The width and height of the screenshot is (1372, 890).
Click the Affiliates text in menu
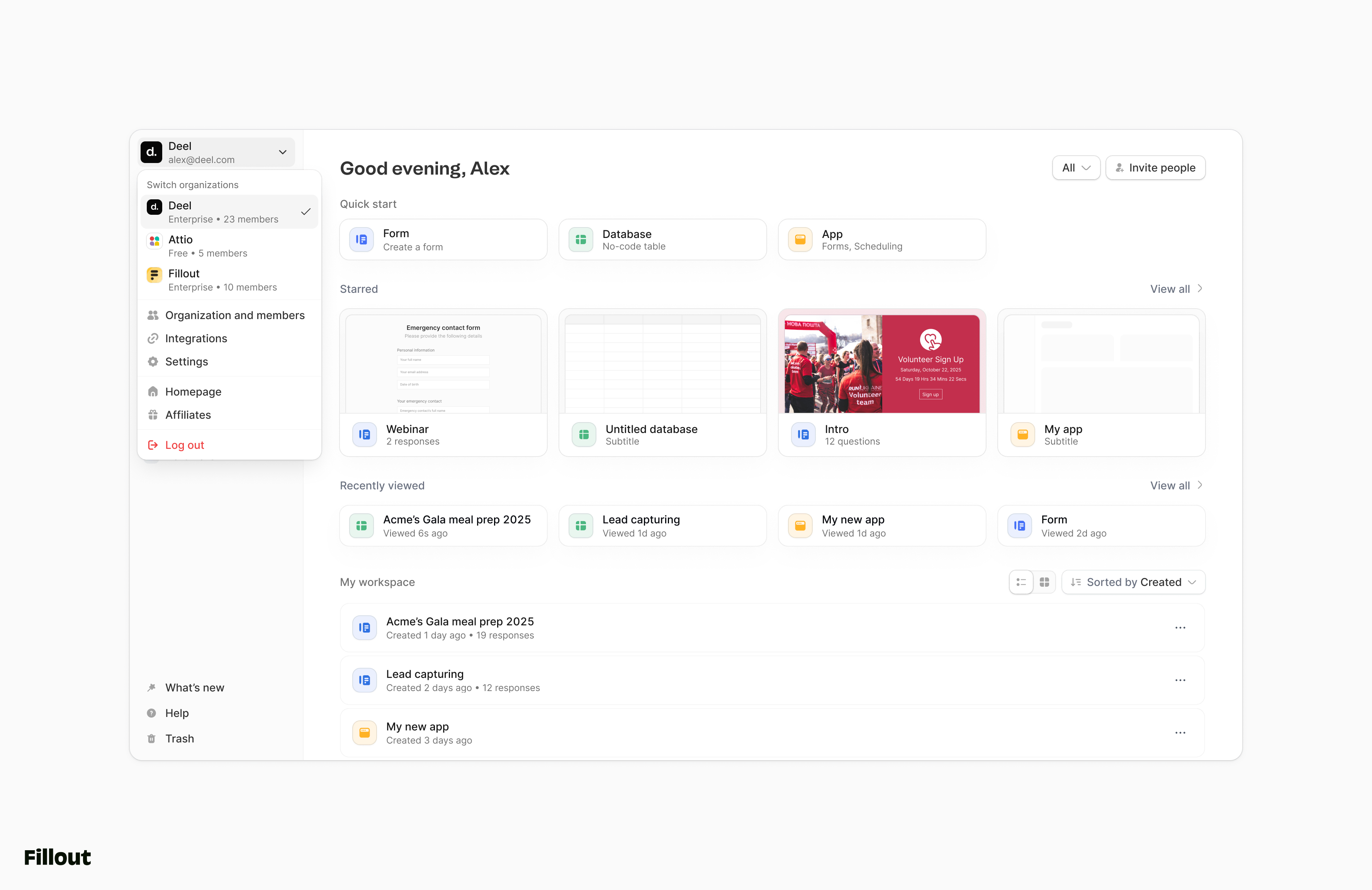(188, 415)
